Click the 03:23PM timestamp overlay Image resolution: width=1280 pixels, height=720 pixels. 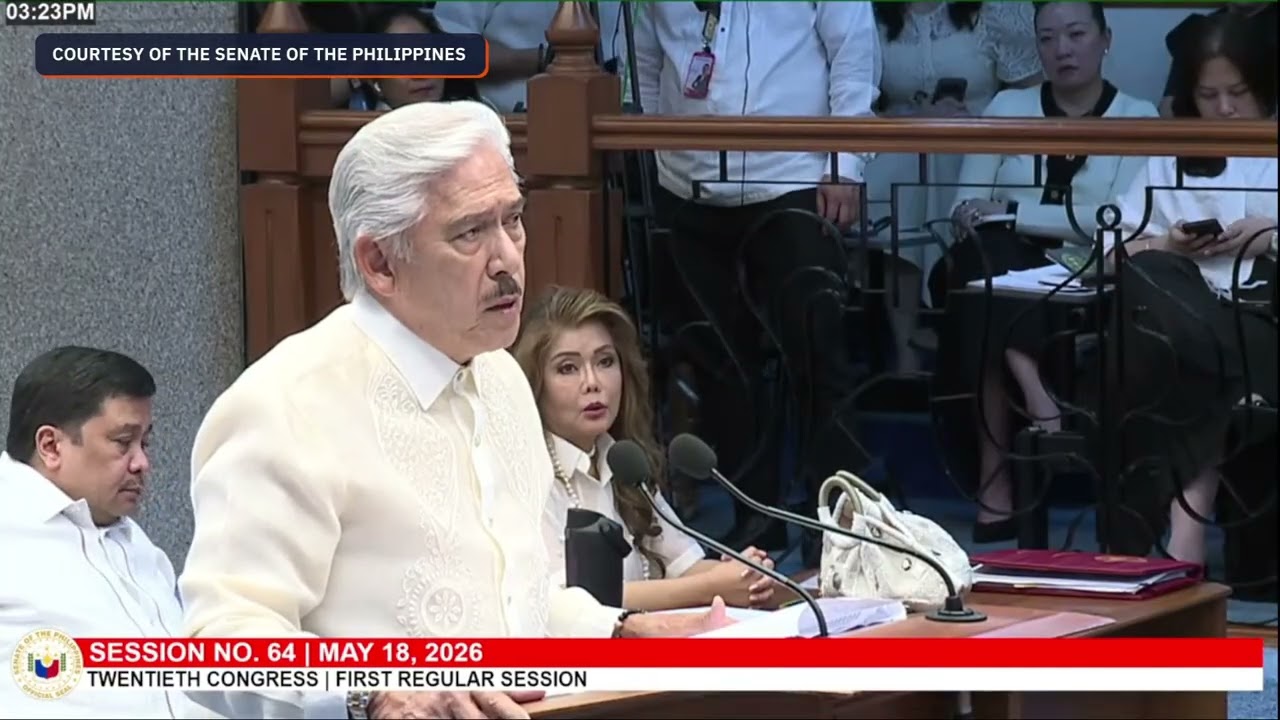(50, 12)
